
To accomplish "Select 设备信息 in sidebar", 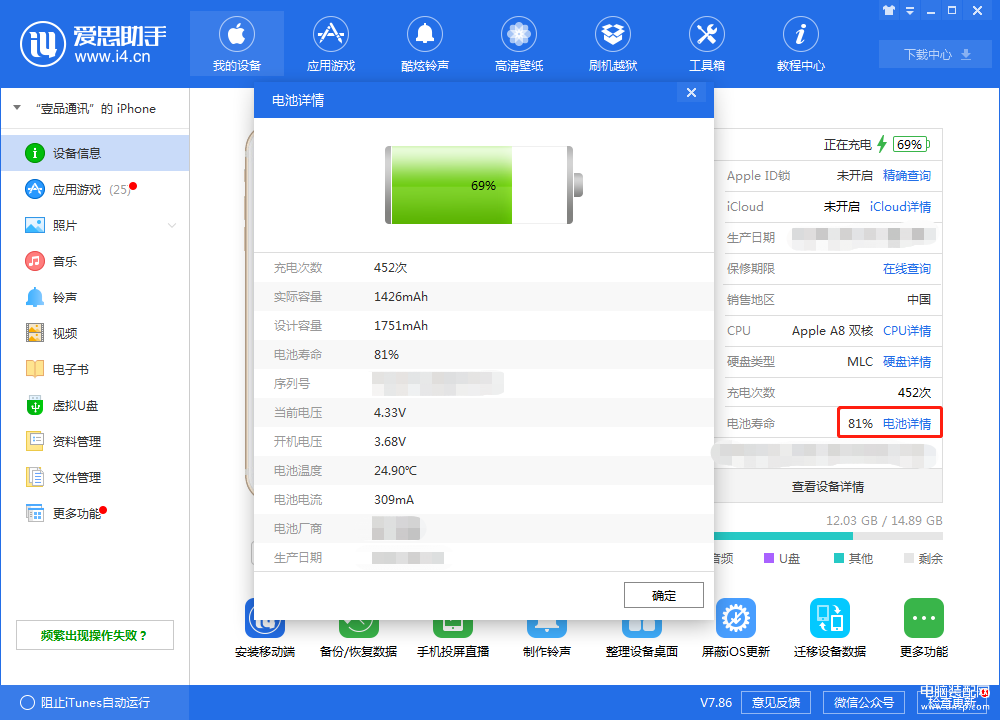I will (95, 153).
